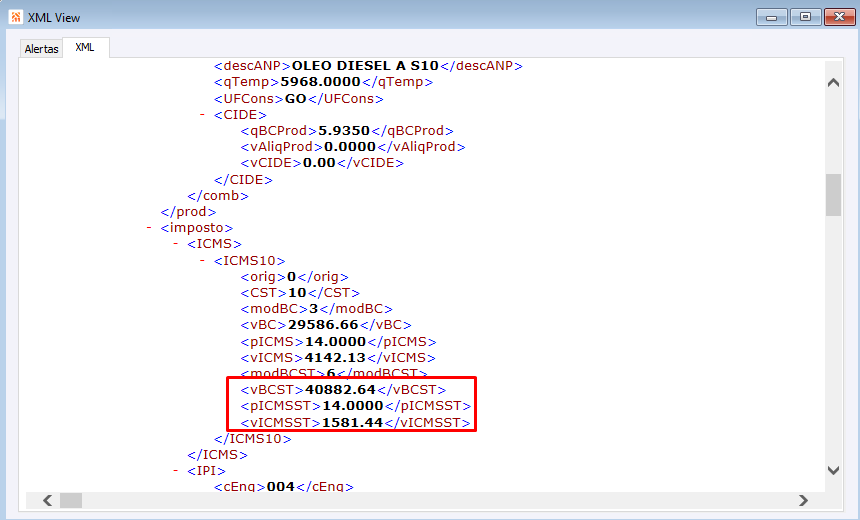Click the closing /ICMS10 tag

coord(252,439)
